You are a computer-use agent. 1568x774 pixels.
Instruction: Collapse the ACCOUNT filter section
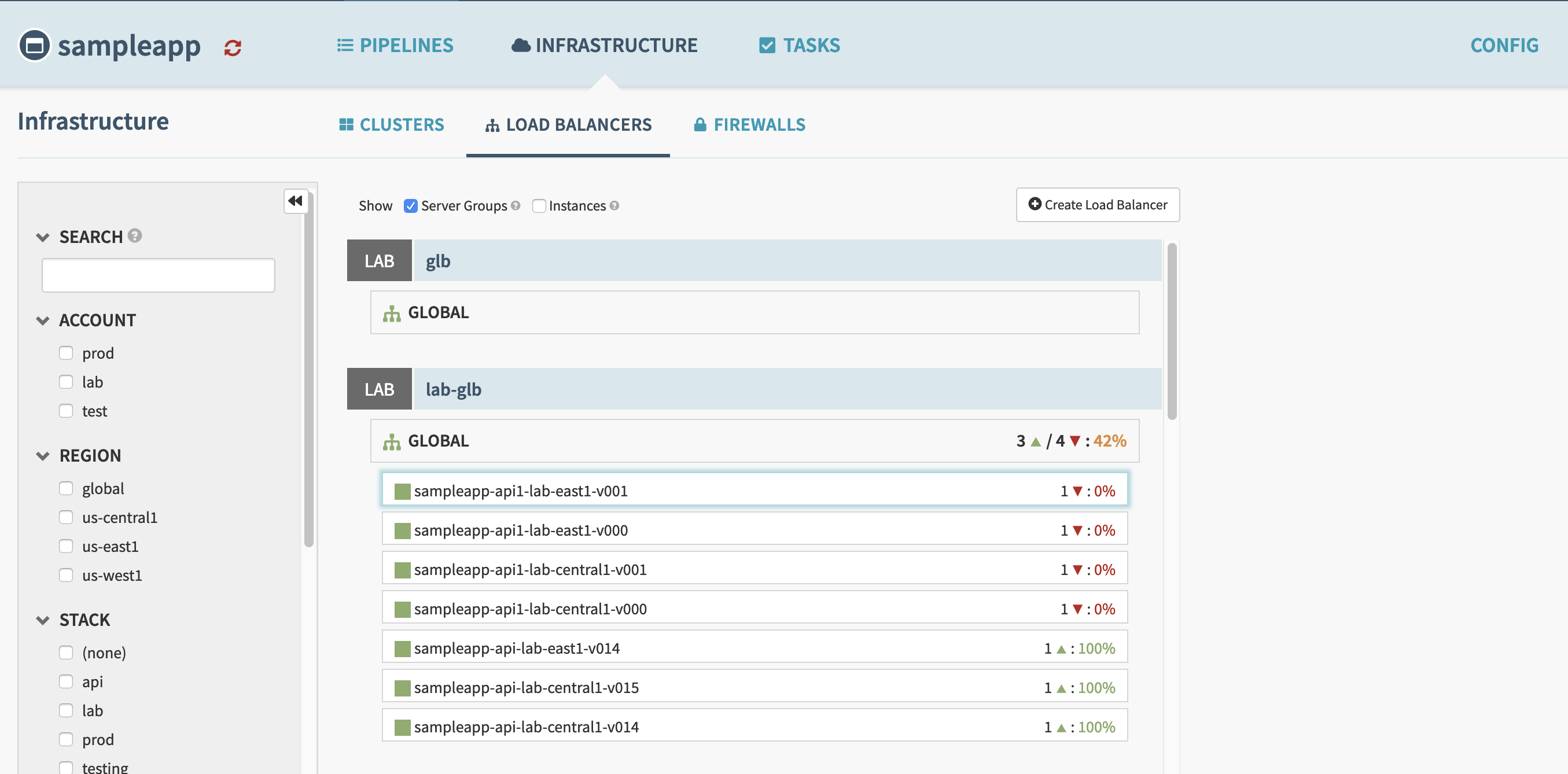click(x=43, y=320)
